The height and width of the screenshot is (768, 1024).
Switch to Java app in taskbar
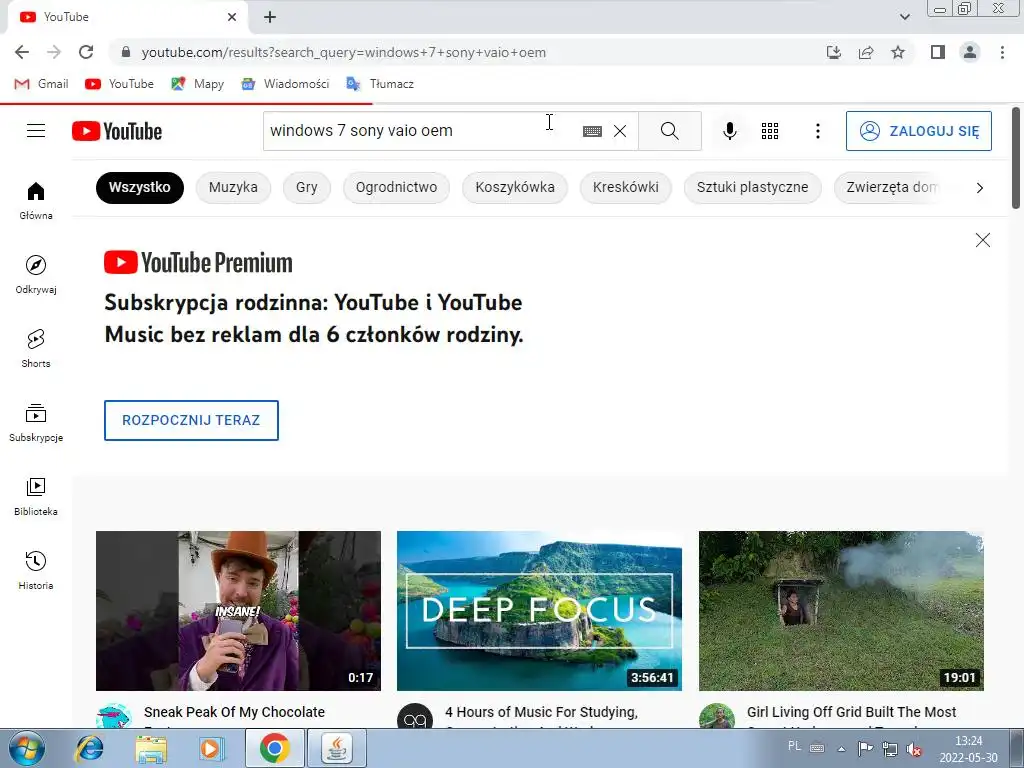pyautogui.click(x=337, y=748)
